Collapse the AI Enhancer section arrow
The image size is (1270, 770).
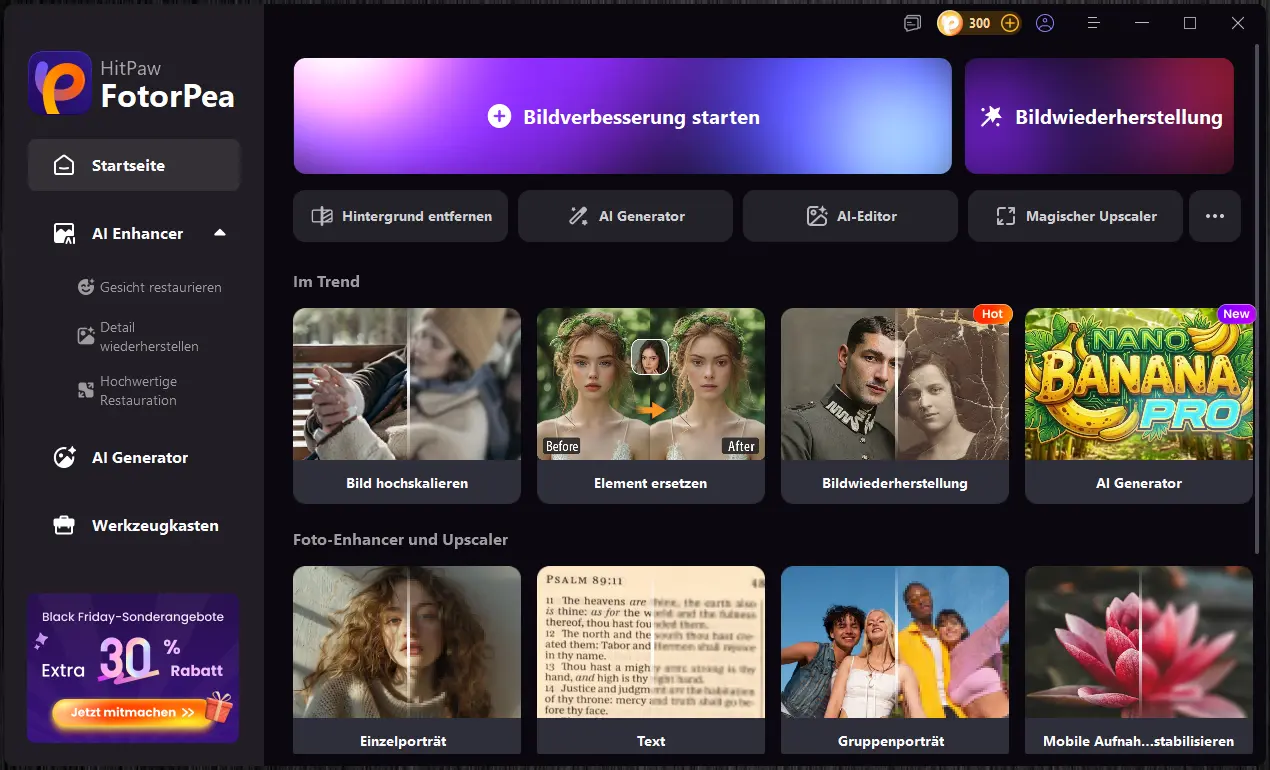click(220, 233)
